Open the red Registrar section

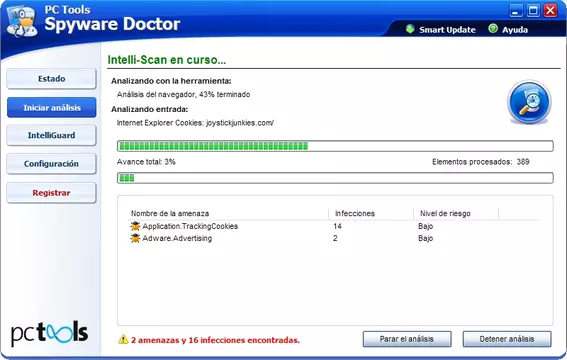(x=52, y=193)
